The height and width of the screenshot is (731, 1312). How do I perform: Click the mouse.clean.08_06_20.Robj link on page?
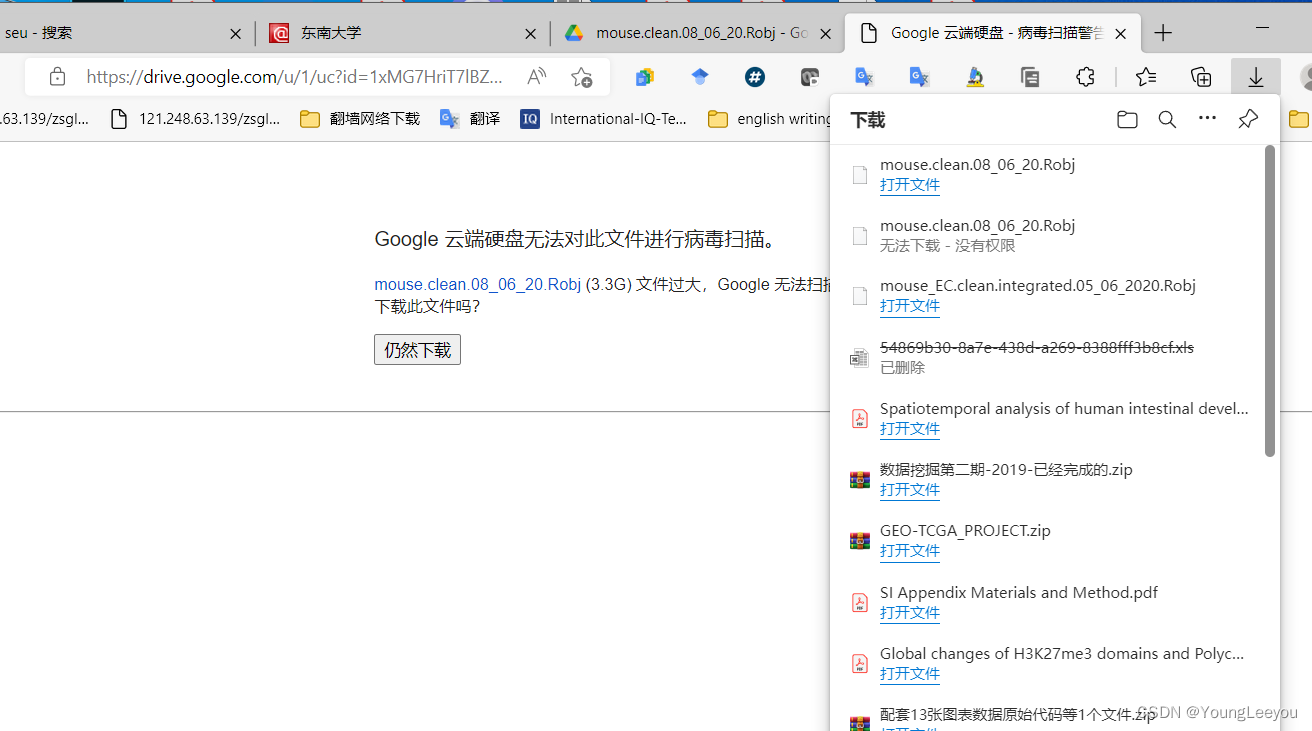(x=477, y=284)
